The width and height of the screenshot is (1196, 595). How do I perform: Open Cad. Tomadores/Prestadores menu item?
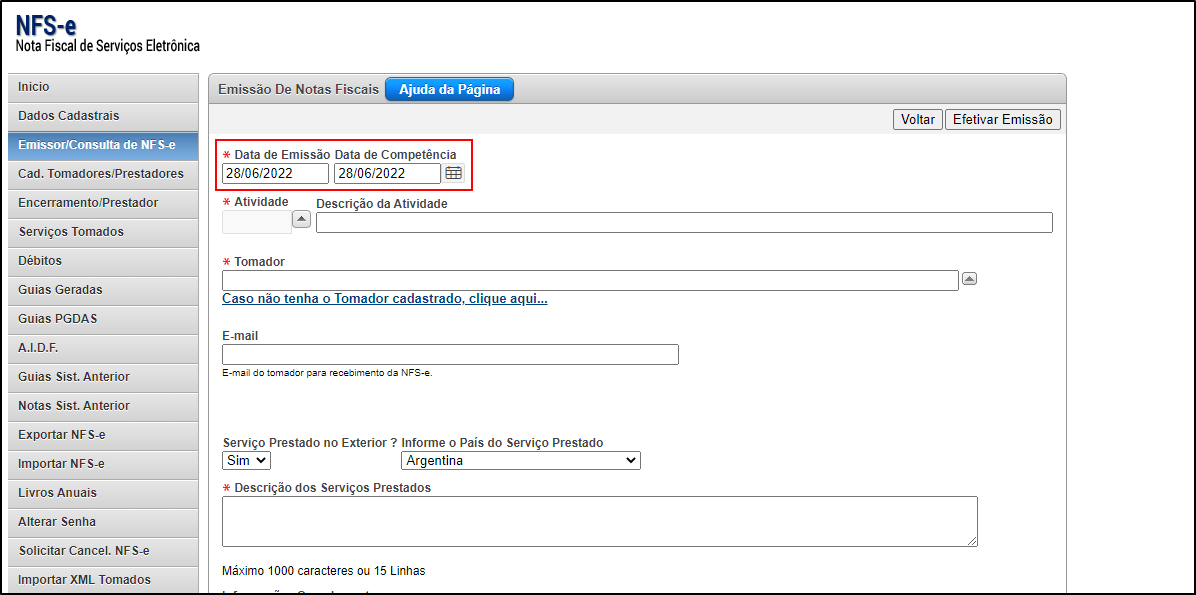click(x=100, y=174)
